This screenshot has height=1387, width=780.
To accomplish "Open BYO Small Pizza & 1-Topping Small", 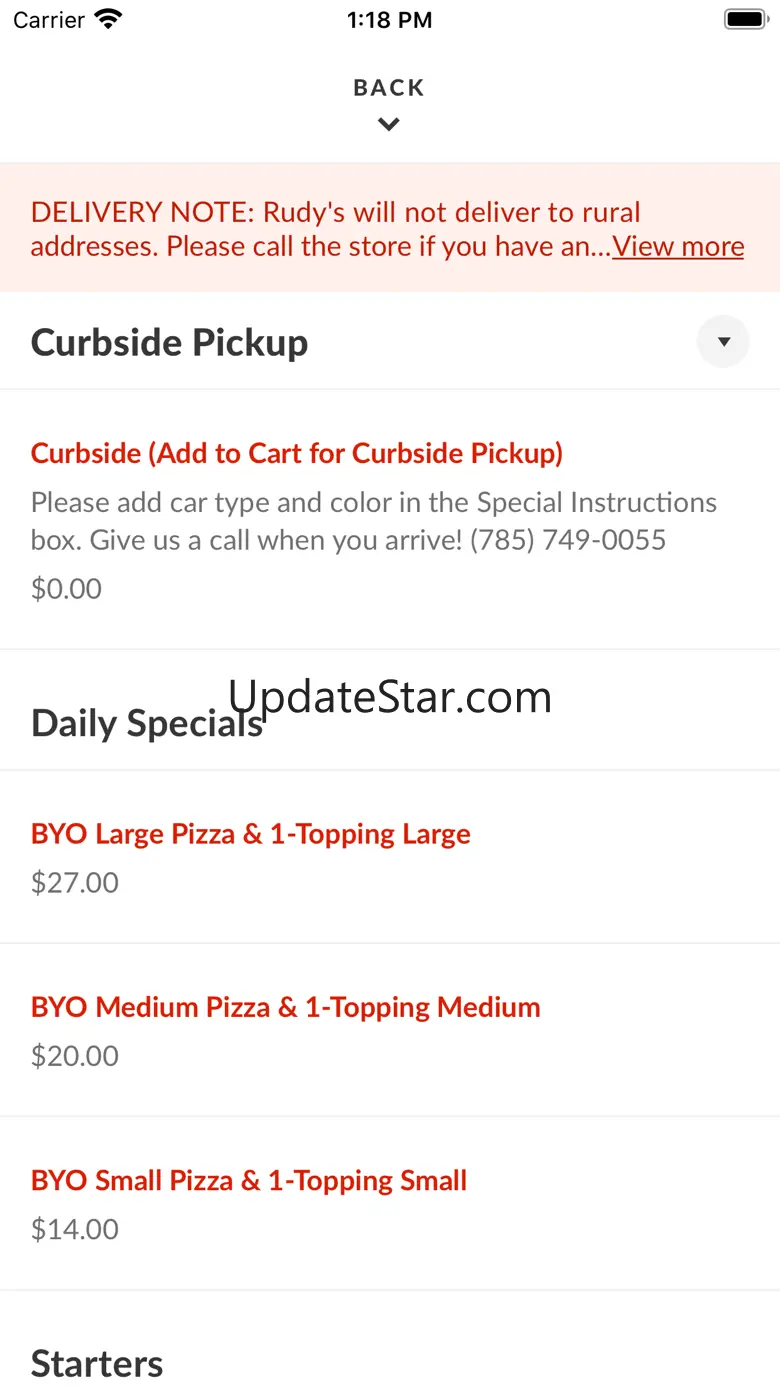I will (249, 1180).
